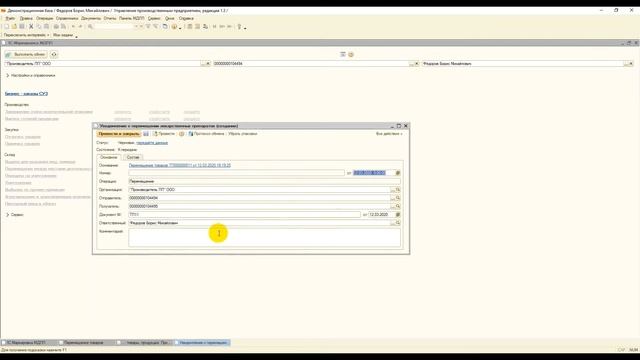Open calendar picker for Документ № date
Viewport: 640px width, 360px height.
click(398, 214)
